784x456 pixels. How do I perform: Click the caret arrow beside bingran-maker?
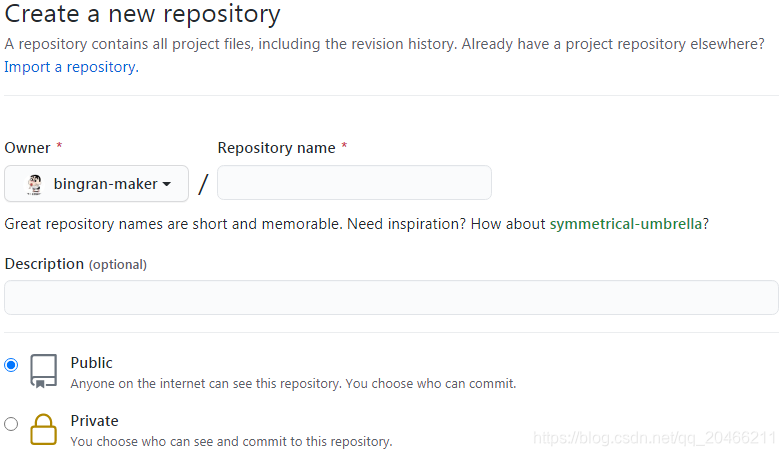point(167,184)
